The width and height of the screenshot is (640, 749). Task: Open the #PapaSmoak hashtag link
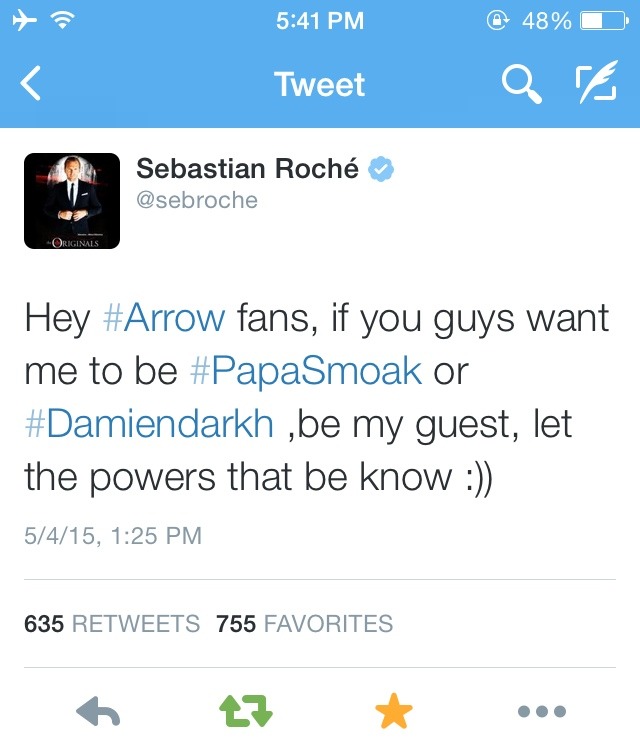click(x=306, y=372)
